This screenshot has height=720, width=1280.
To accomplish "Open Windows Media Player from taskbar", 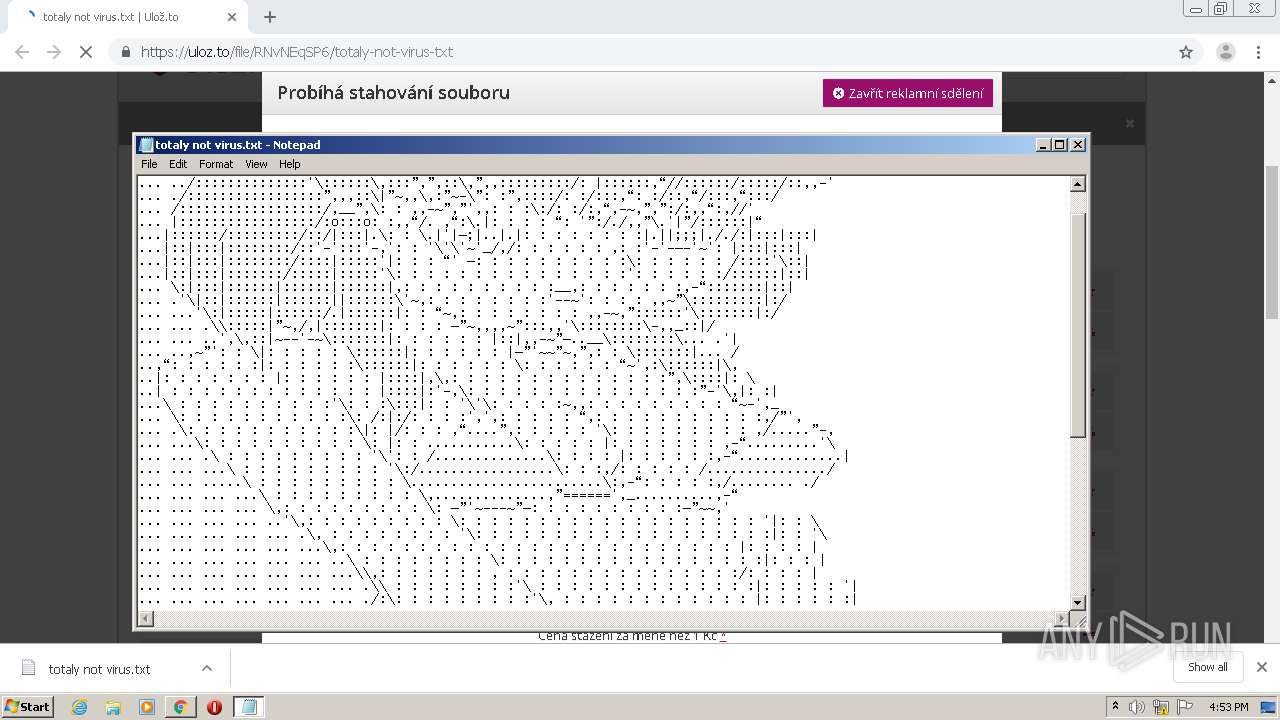I will [147, 707].
